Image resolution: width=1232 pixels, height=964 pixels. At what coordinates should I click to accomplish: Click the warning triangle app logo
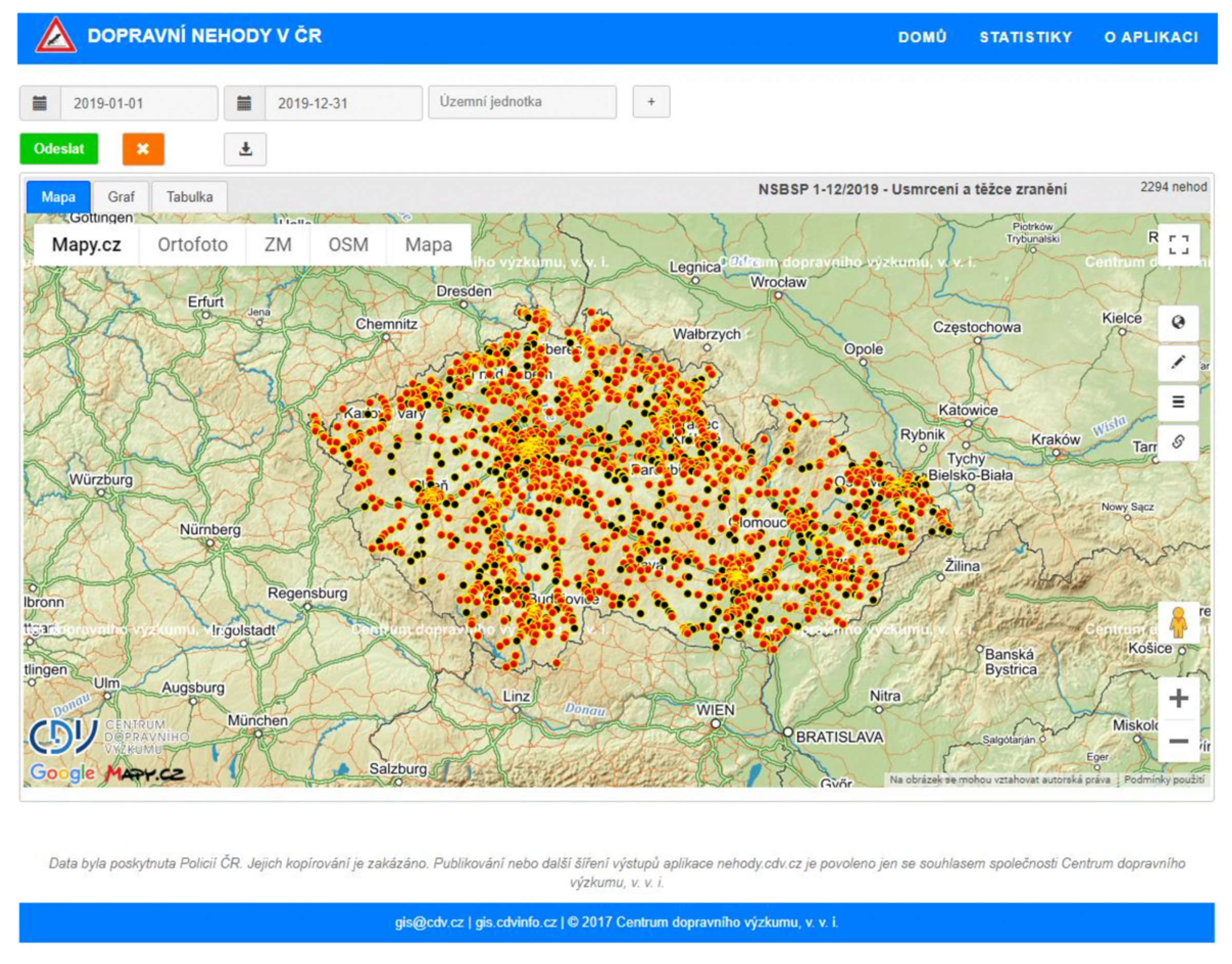[x=55, y=36]
